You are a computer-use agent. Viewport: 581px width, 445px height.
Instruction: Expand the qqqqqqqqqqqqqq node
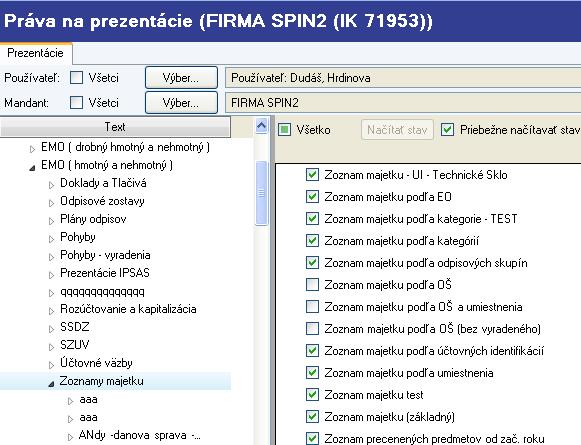(52, 293)
